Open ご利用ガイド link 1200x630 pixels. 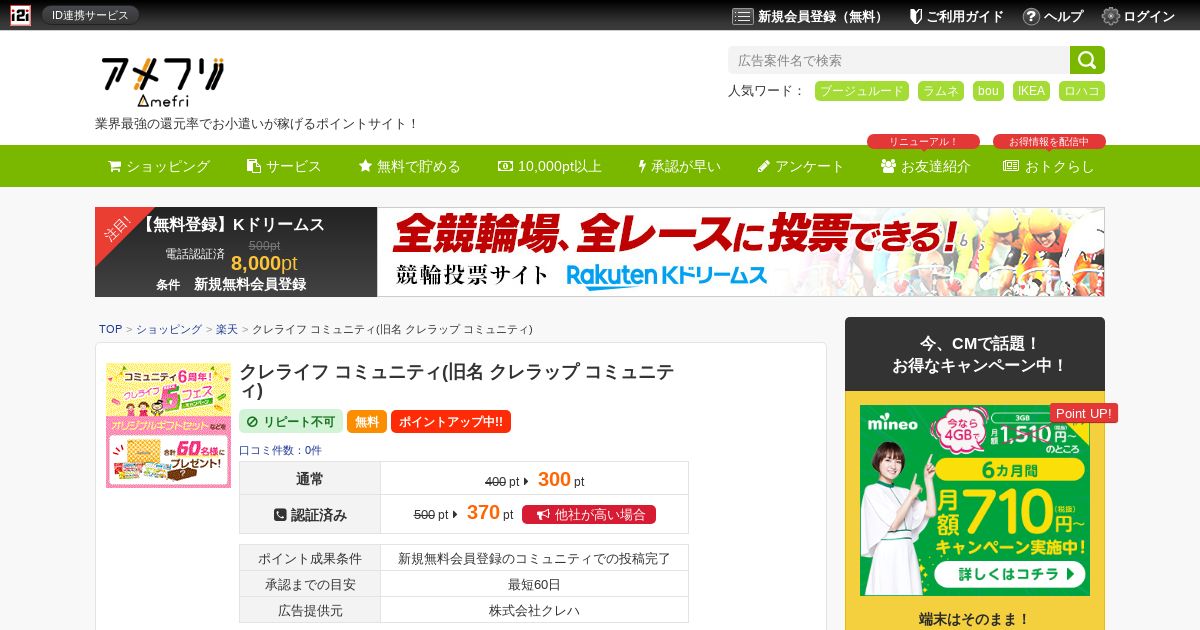964,16
